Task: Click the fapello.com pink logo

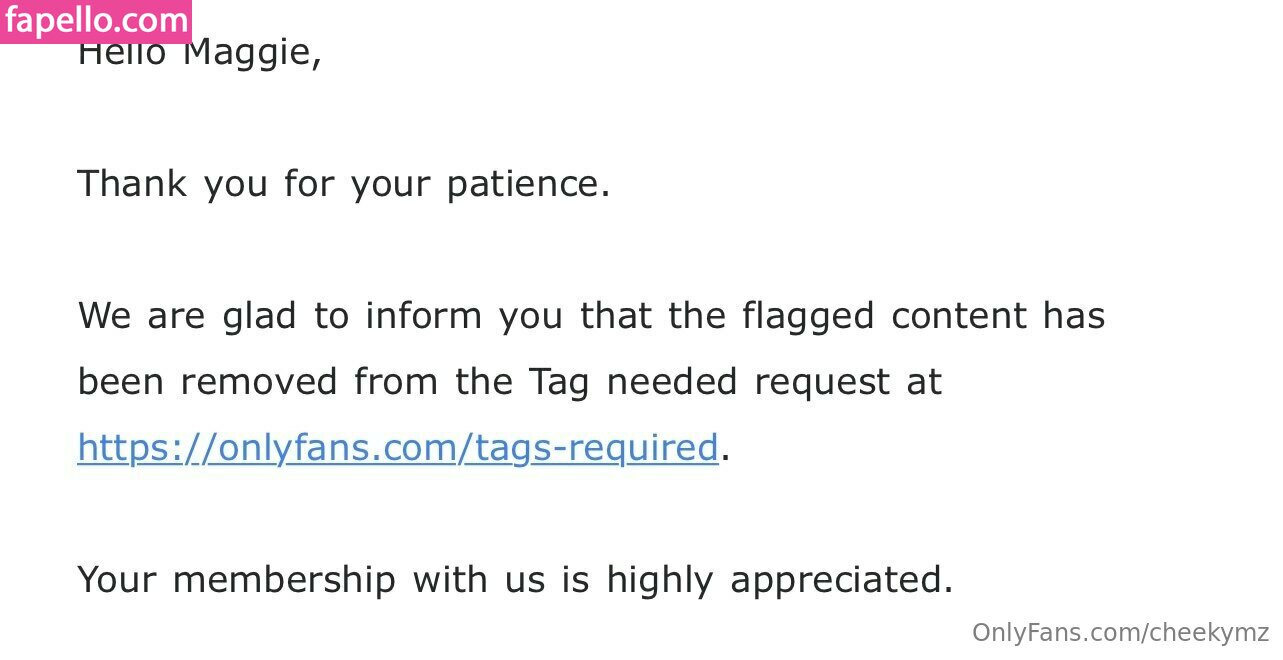Action: coord(96,20)
